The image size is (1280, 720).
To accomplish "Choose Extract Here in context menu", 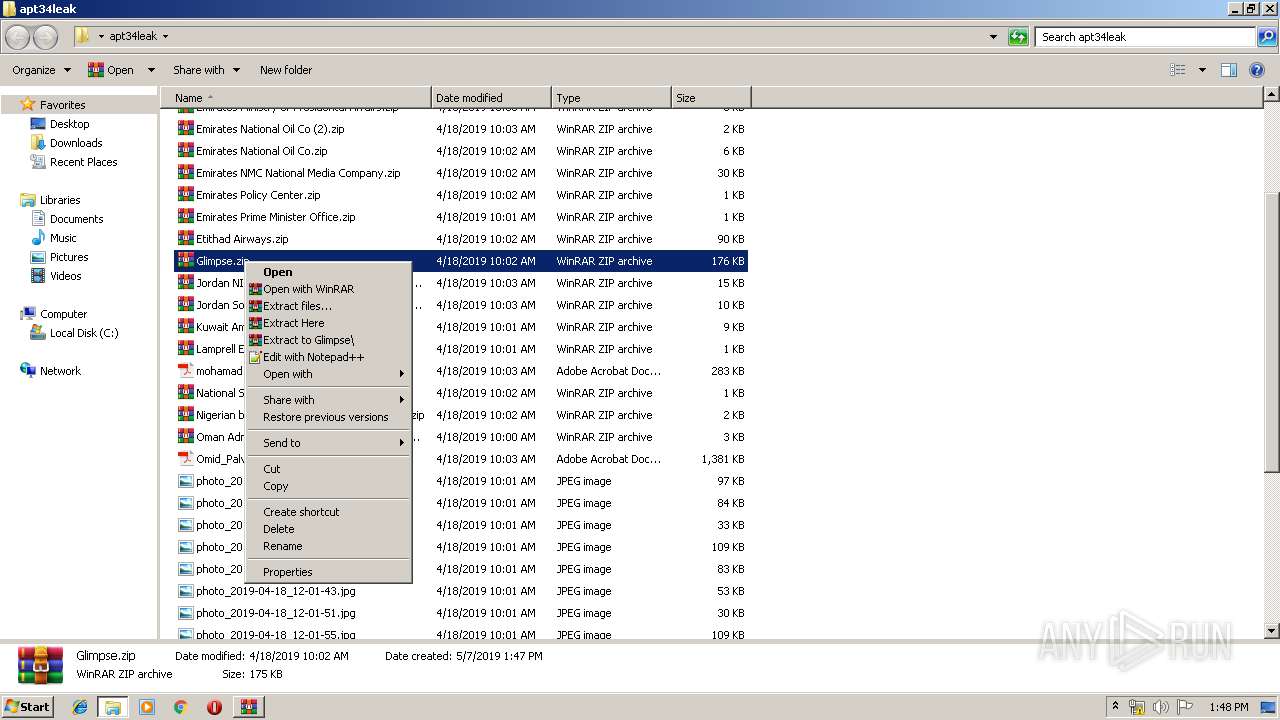I will [x=329, y=323].
